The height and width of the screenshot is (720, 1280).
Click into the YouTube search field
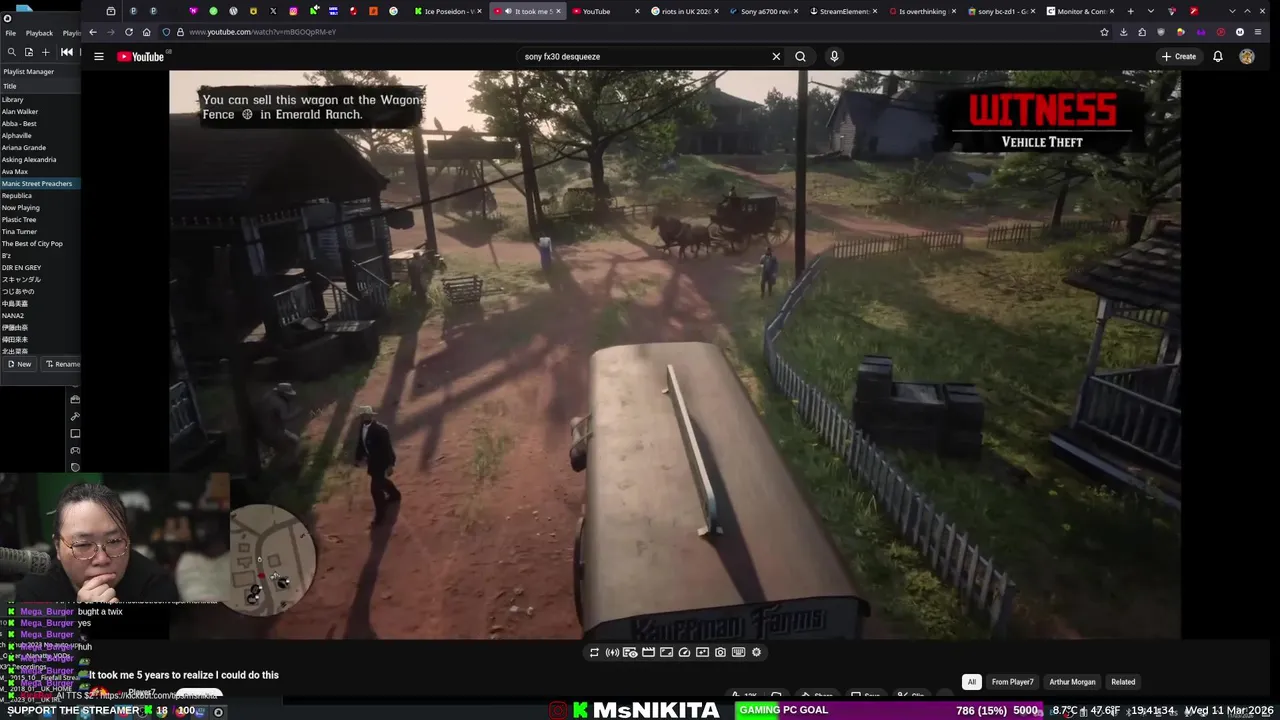pyautogui.click(x=643, y=56)
